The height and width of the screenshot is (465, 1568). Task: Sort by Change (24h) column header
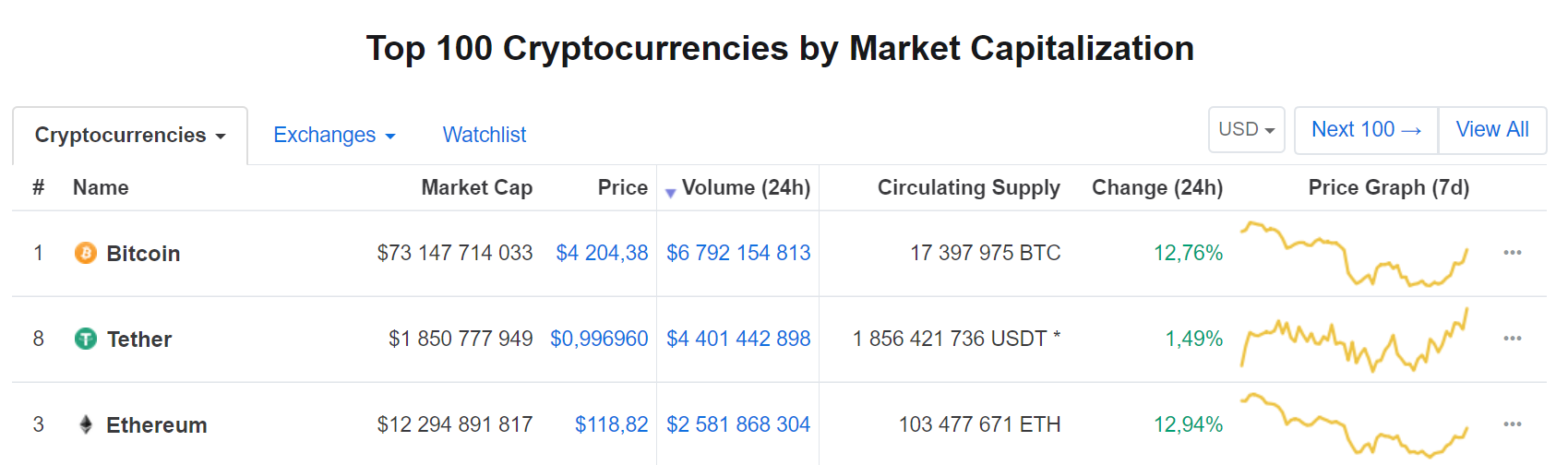click(1157, 187)
